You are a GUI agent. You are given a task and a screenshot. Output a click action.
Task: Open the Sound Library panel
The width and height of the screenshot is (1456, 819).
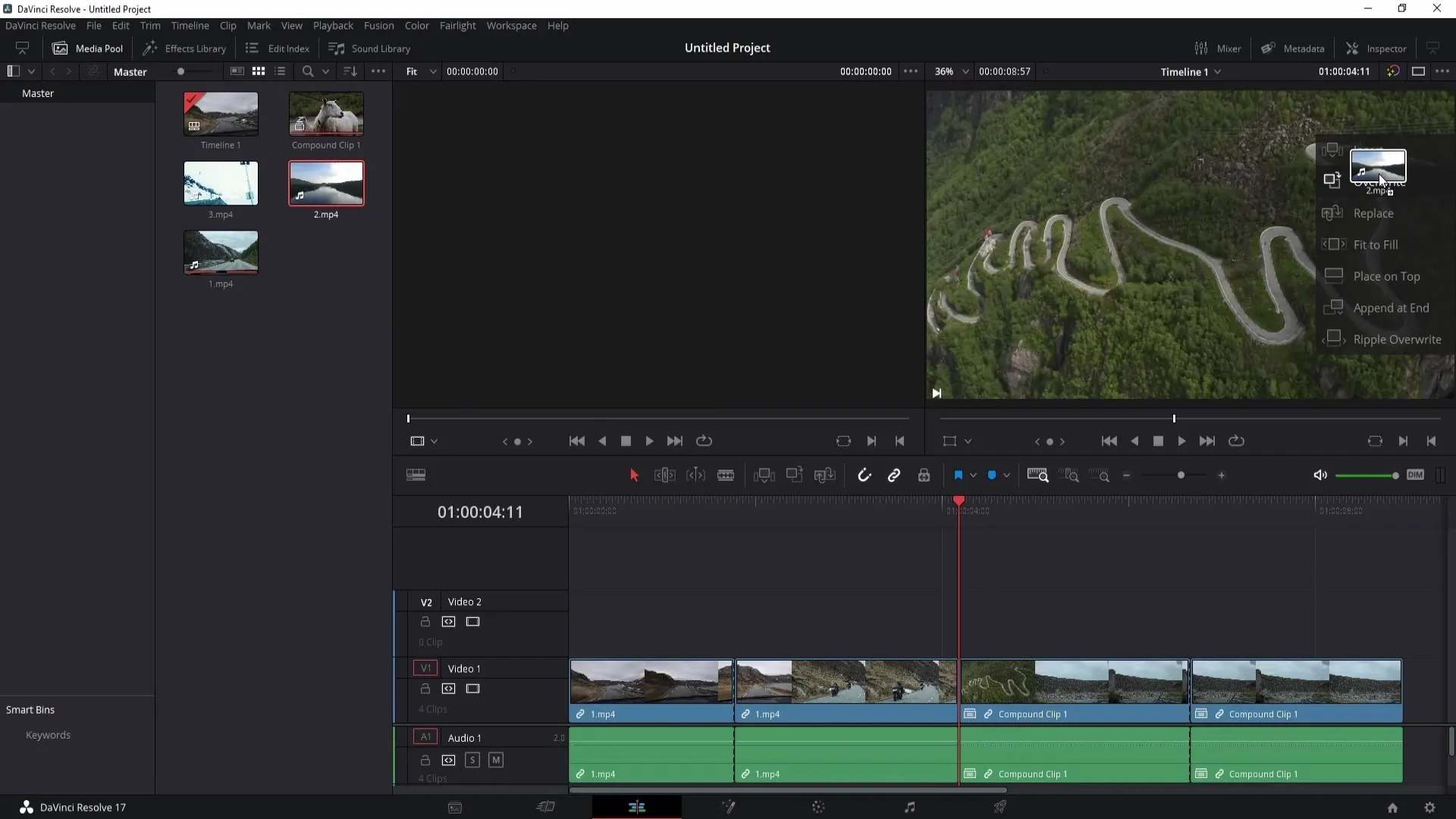[369, 48]
